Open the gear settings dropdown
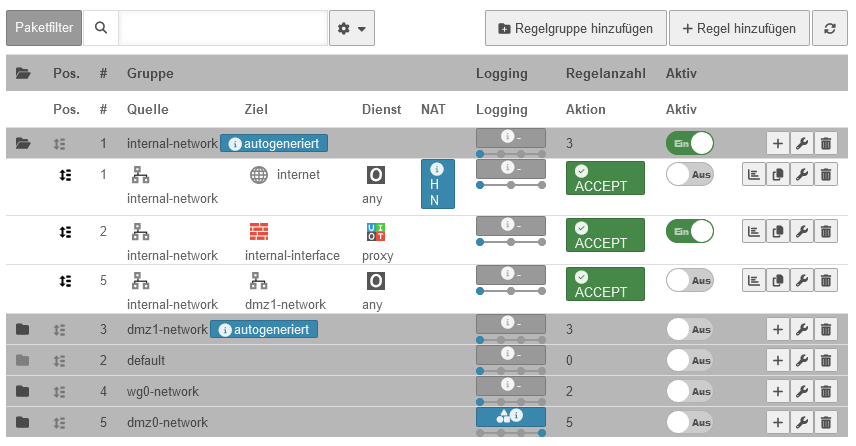856x446 pixels. click(x=352, y=29)
